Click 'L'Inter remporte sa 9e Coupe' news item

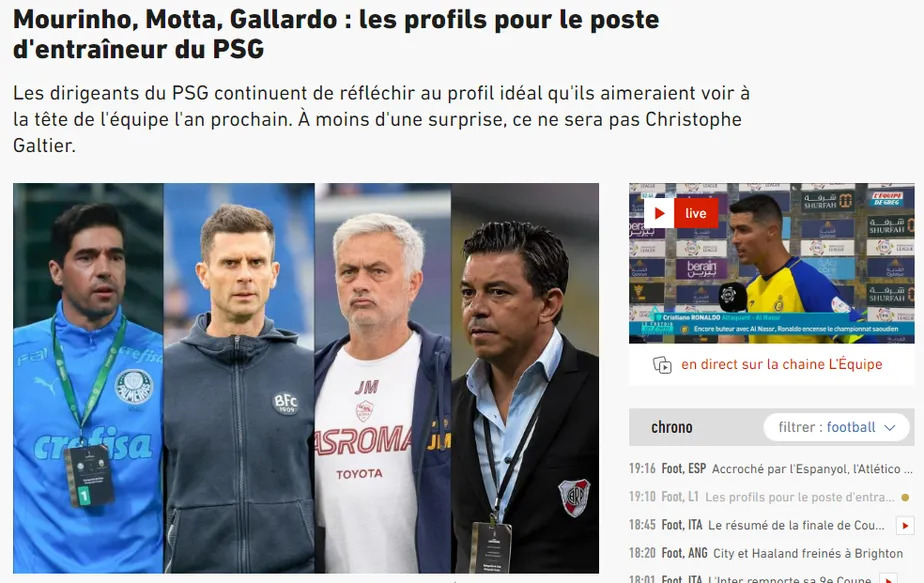[x=789, y=578]
